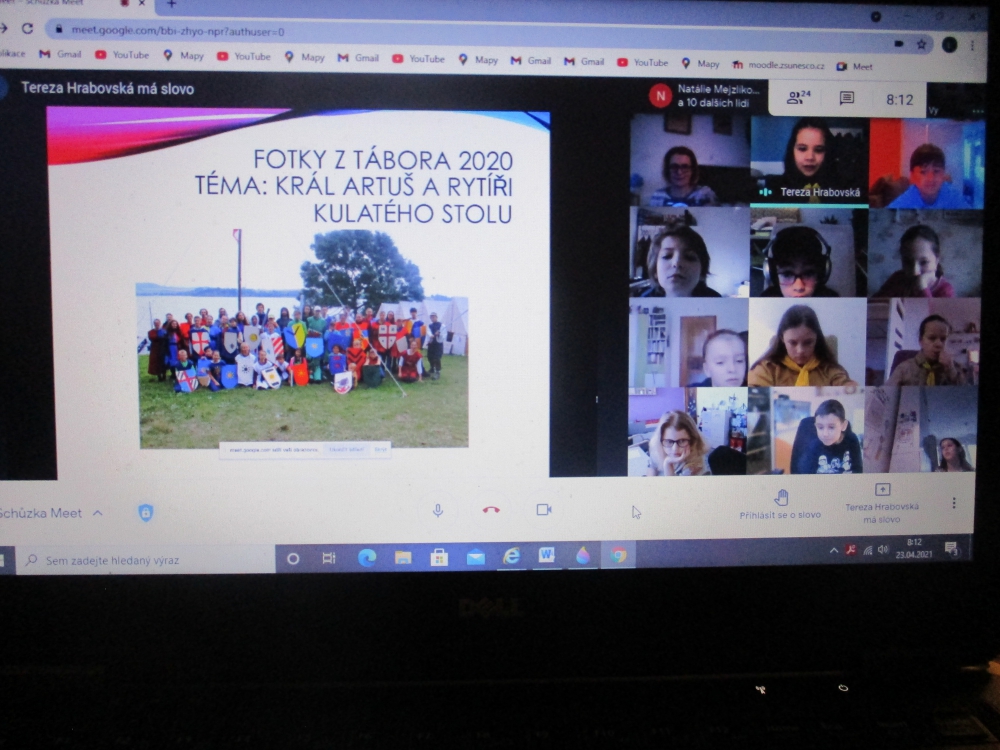This screenshot has width=1000, height=750.
Task: Open the Chrome three-dot menu
Action: tap(972, 45)
